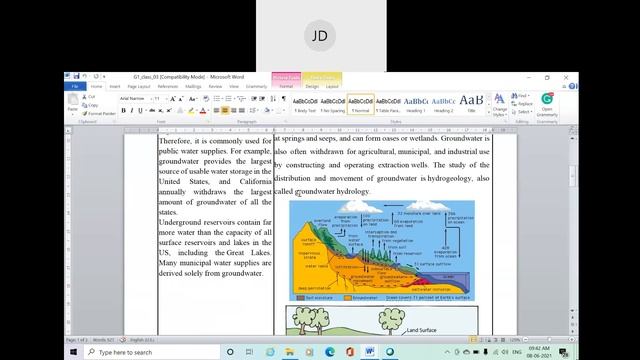The height and width of the screenshot is (360, 640).
Task: Open File Explorer from taskbar
Action: click(x=290, y=352)
